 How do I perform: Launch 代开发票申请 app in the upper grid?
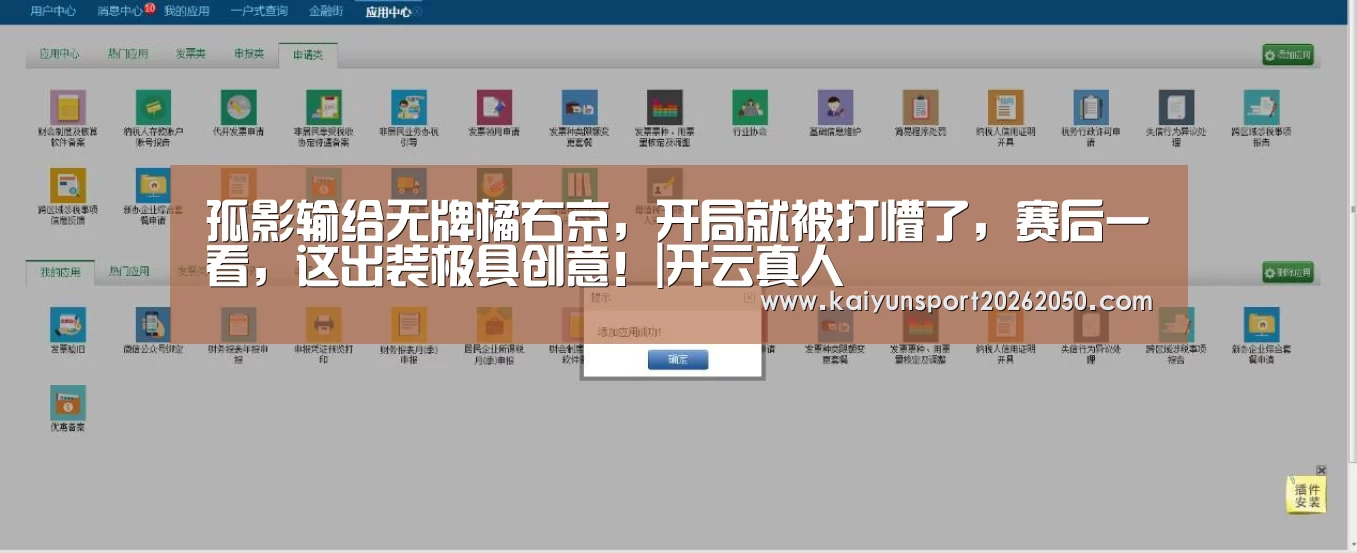click(238, 107)
